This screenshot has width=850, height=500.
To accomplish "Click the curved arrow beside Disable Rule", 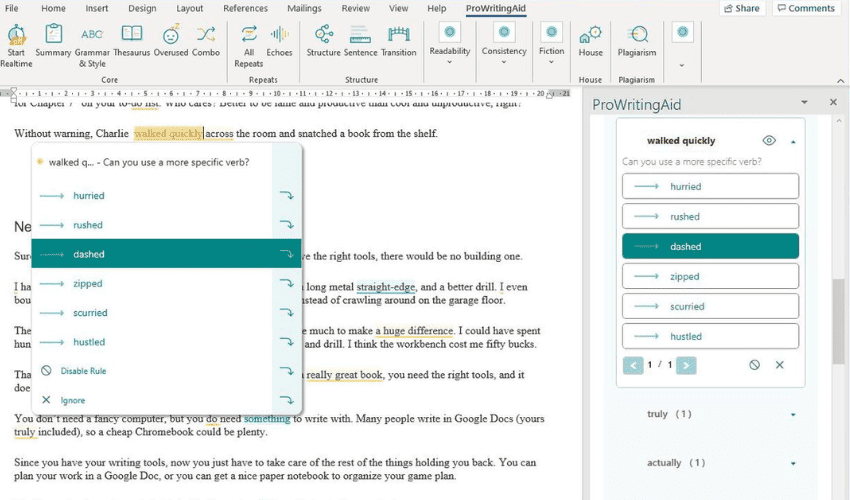I will pos(287,371).
